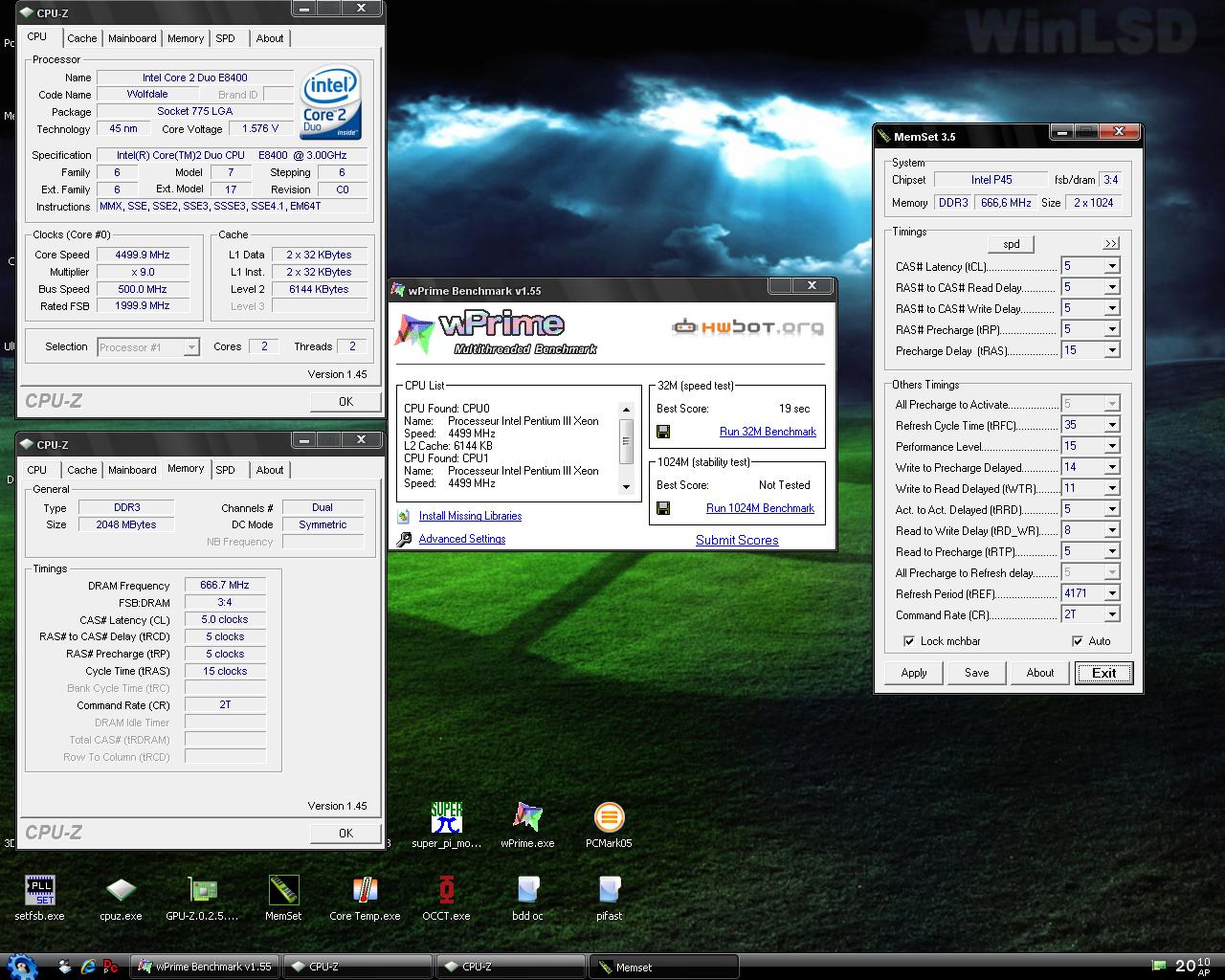The width and height of the screenshot is (1225, 980).
Task: Open the pifast file icon
Action: pyautogui.click(x=609, y=890)
